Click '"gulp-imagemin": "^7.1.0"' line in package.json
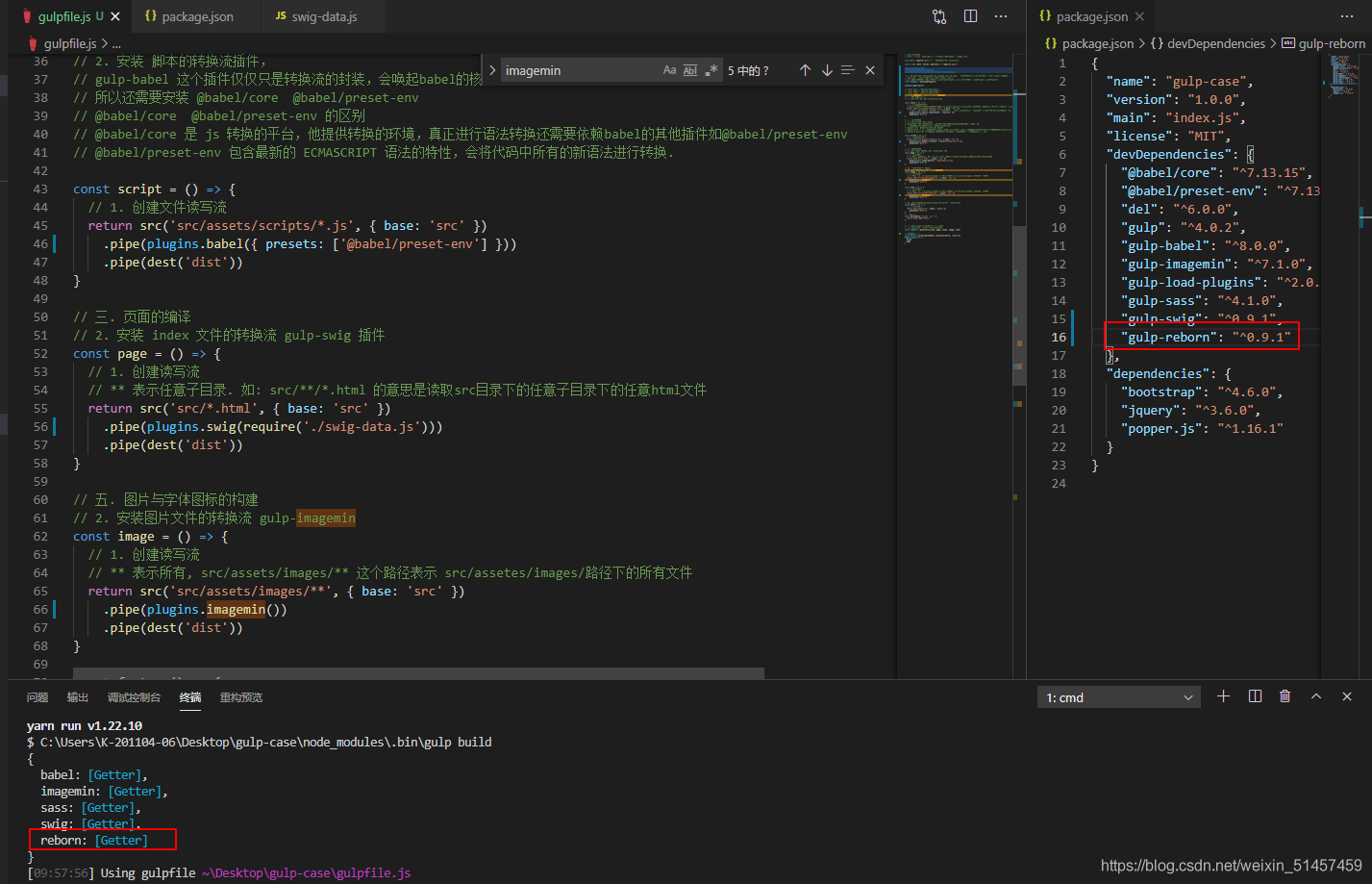This screenshot has width=1372, height=884. pyautogui.click(x=1216, y=264)
